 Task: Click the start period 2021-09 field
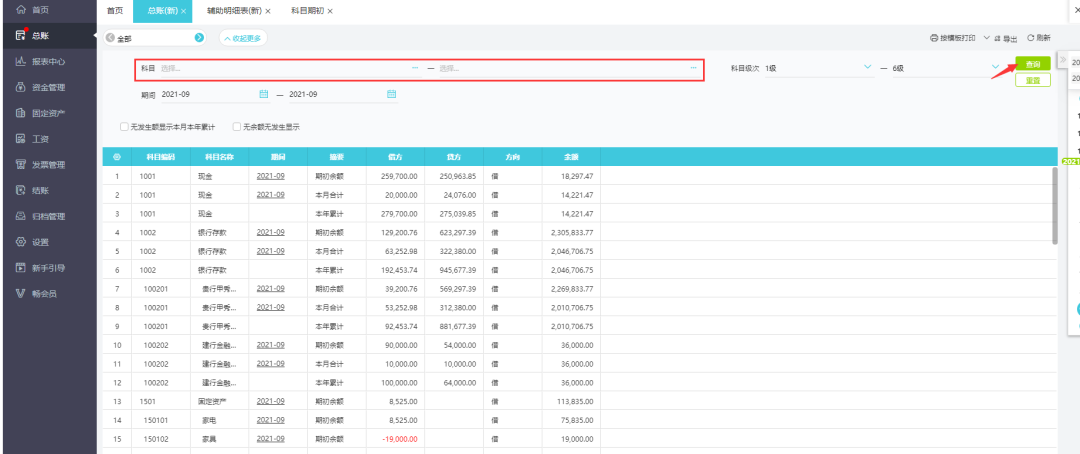(x=215, y=94)
